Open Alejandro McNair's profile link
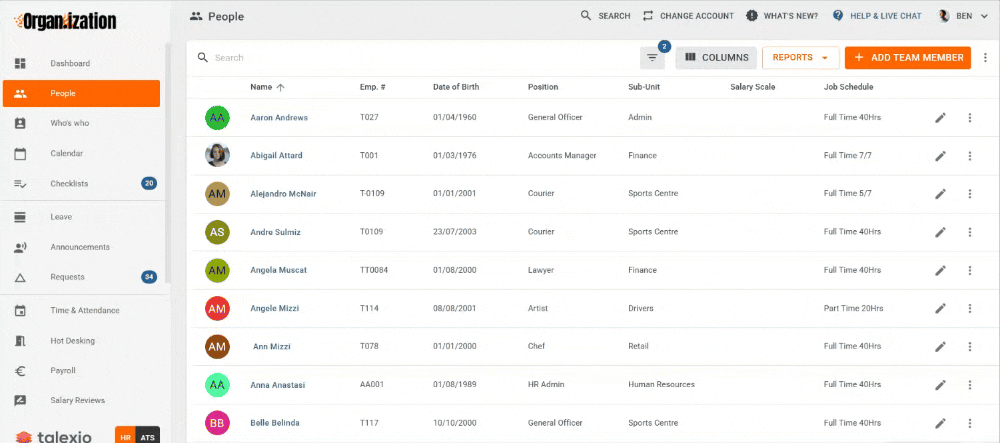Viewport: 1000px width, 443px height. 283,194
